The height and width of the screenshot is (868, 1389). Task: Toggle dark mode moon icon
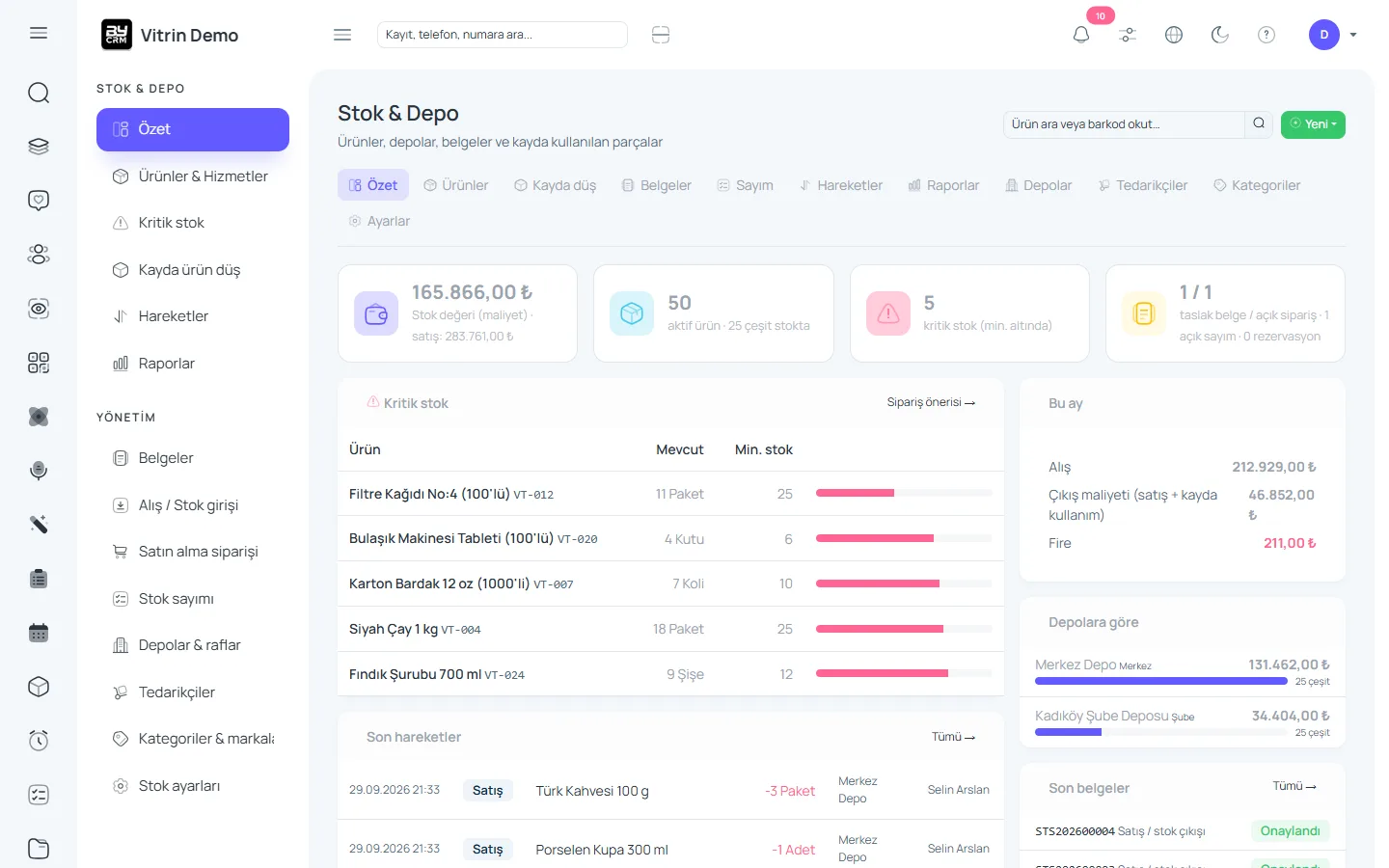[x=1220, y=35]
